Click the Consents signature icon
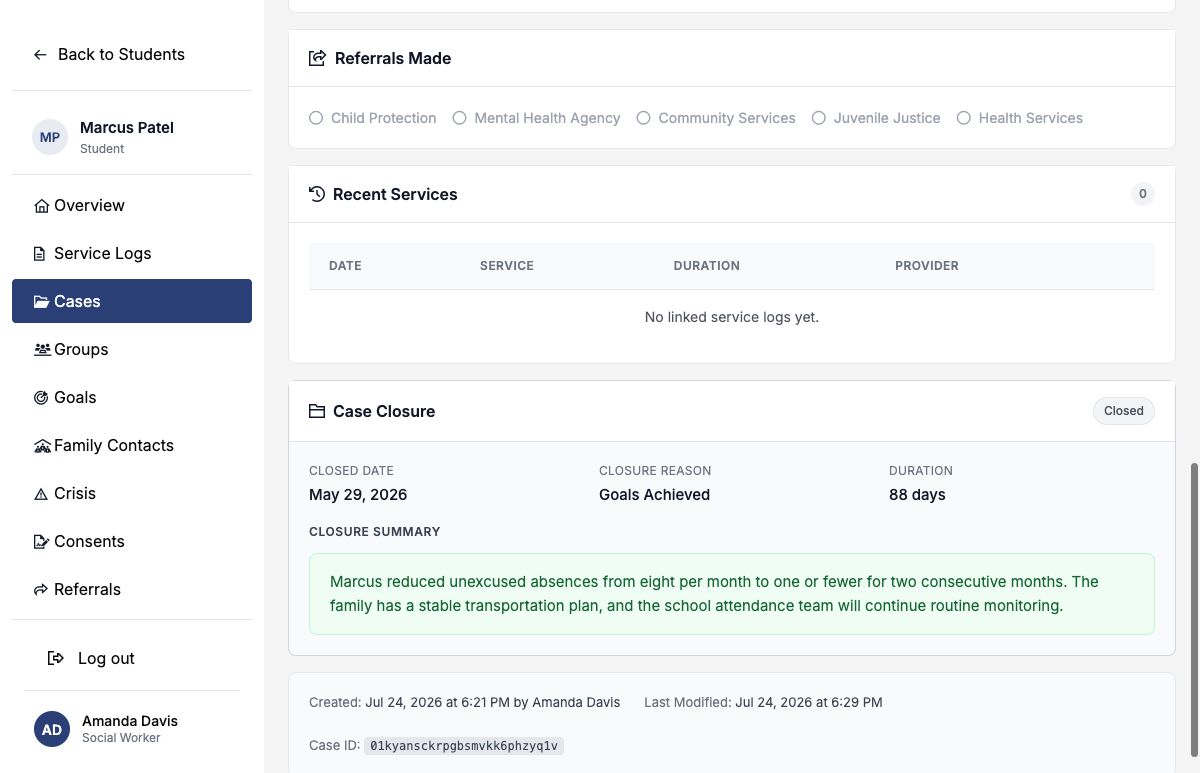This screenshot has width=1200, height=773. (x=41, y=542)
